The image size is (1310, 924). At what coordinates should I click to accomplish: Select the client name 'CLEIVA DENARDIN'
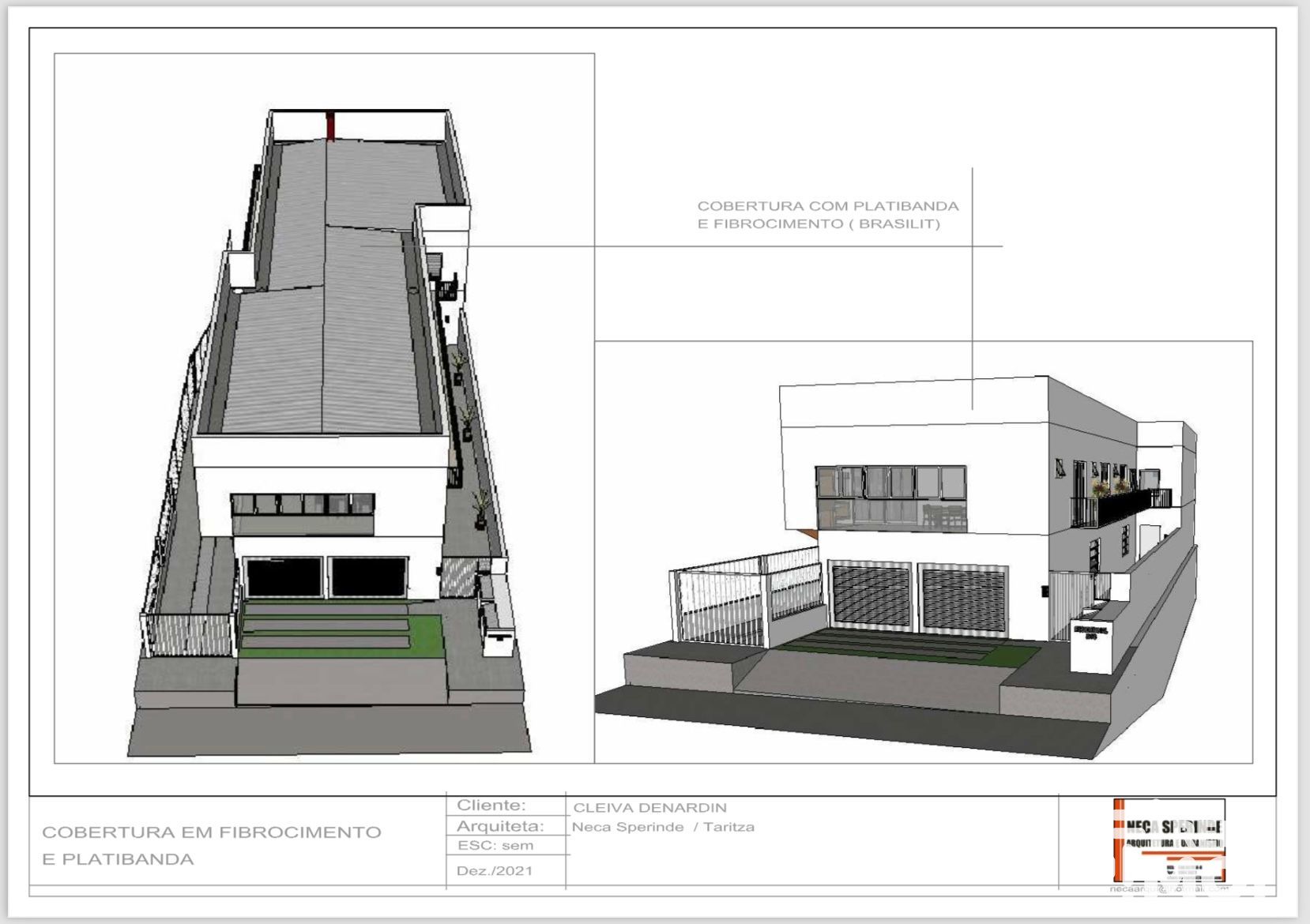(649, 808)
